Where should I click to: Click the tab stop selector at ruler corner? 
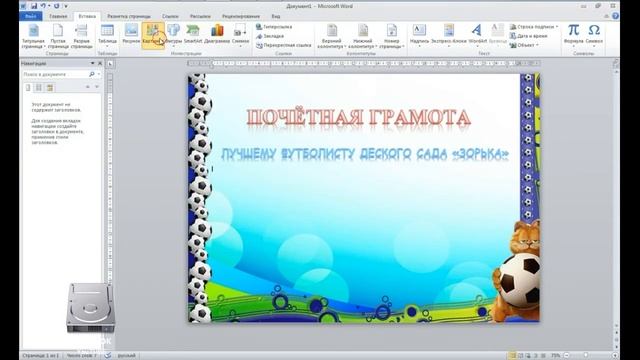point(110,64)
